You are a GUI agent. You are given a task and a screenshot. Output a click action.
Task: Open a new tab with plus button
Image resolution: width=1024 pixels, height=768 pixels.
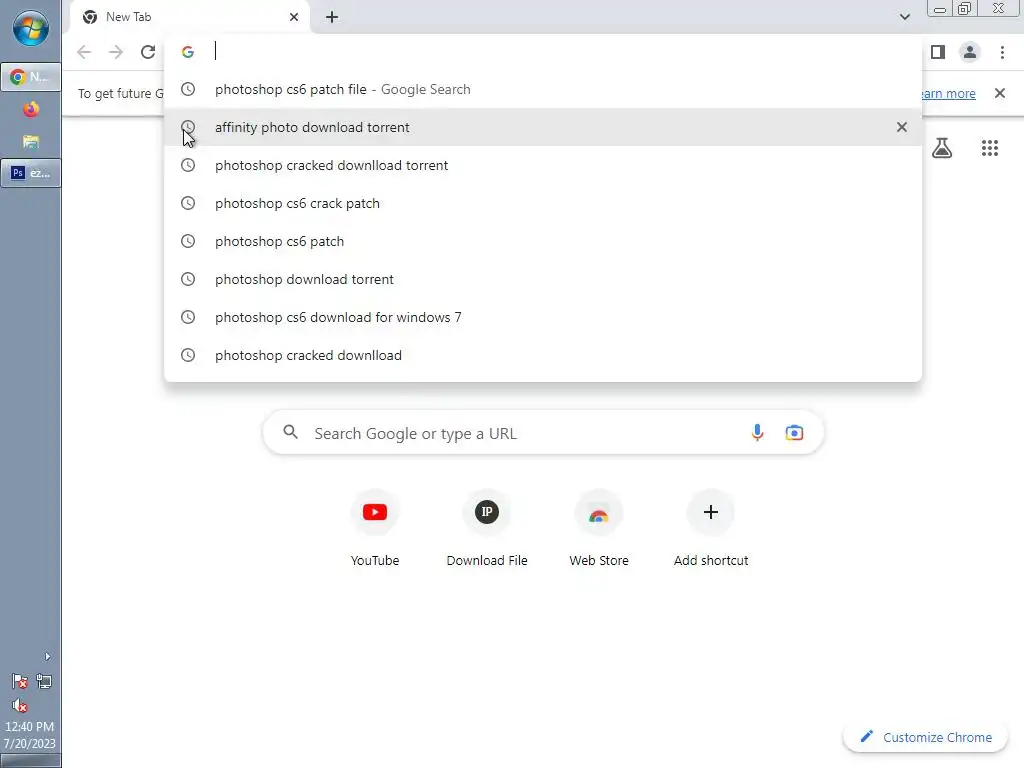click(332, 17)
